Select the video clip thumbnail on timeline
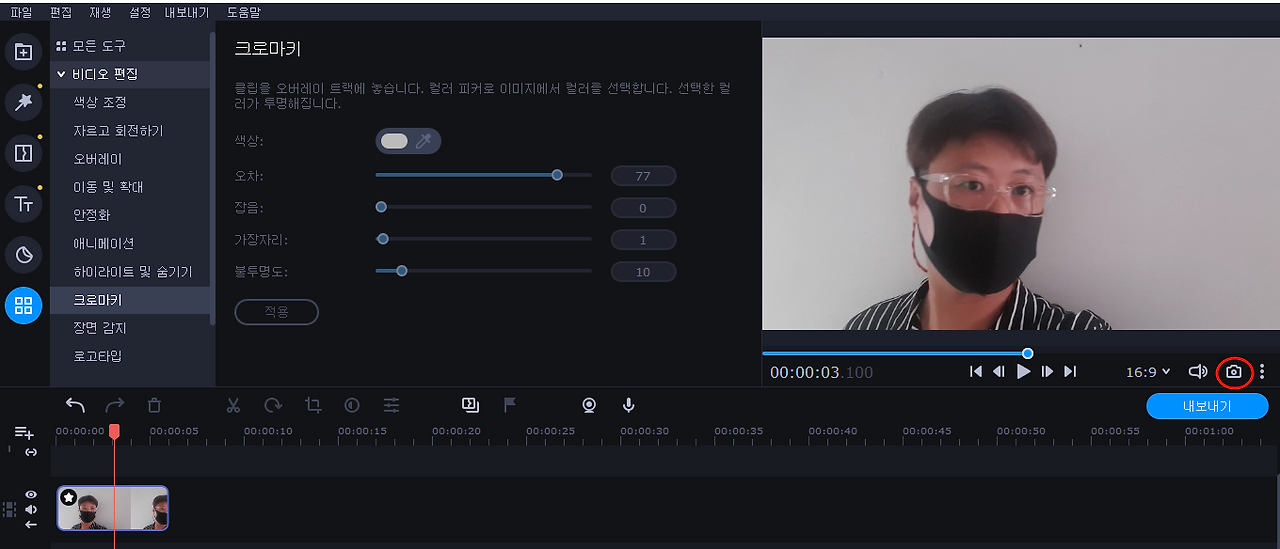The image size is (1280, 549). (x=113, y=508)
